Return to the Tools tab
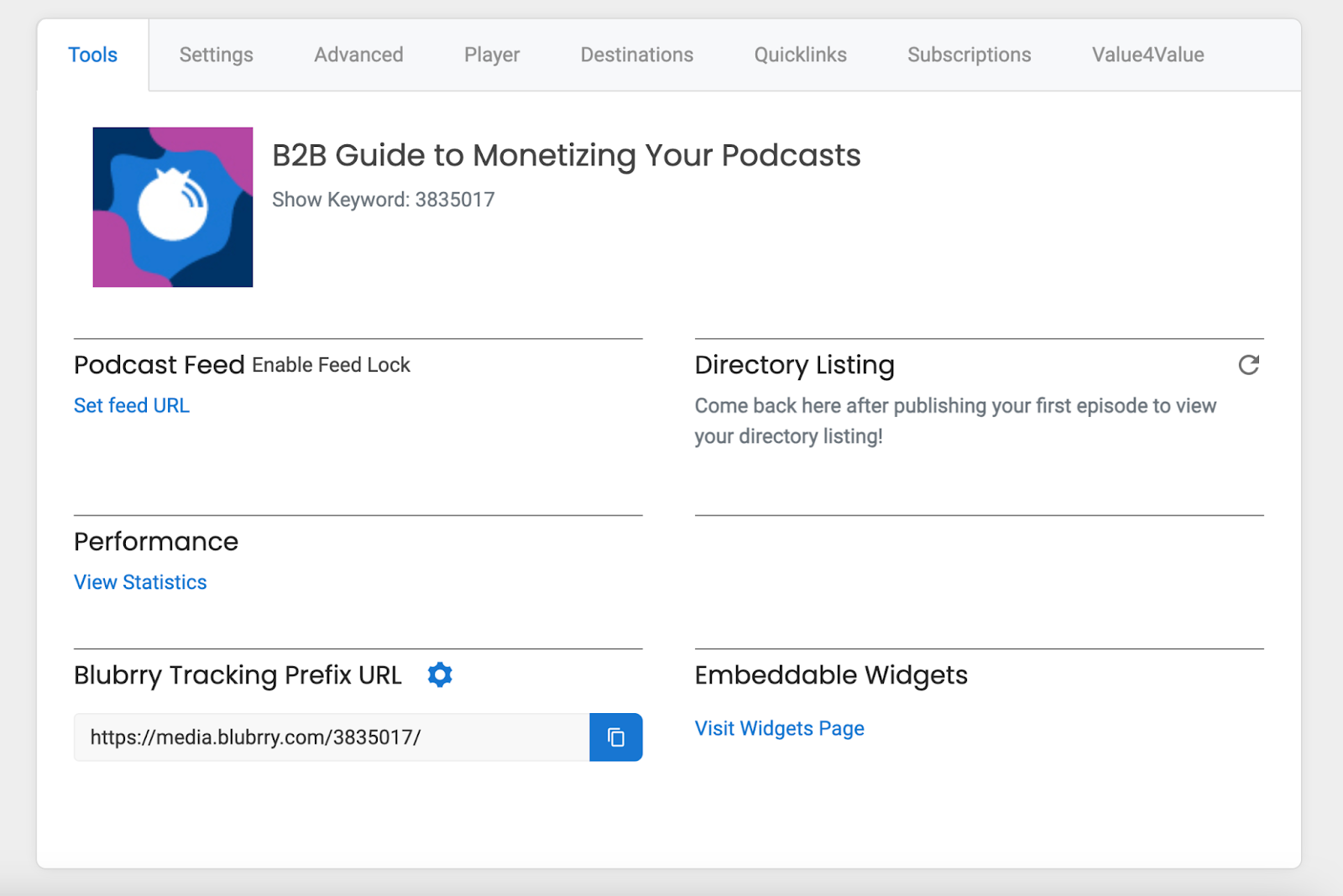Viewport: 1343px width, 896px height. point(92,55)
